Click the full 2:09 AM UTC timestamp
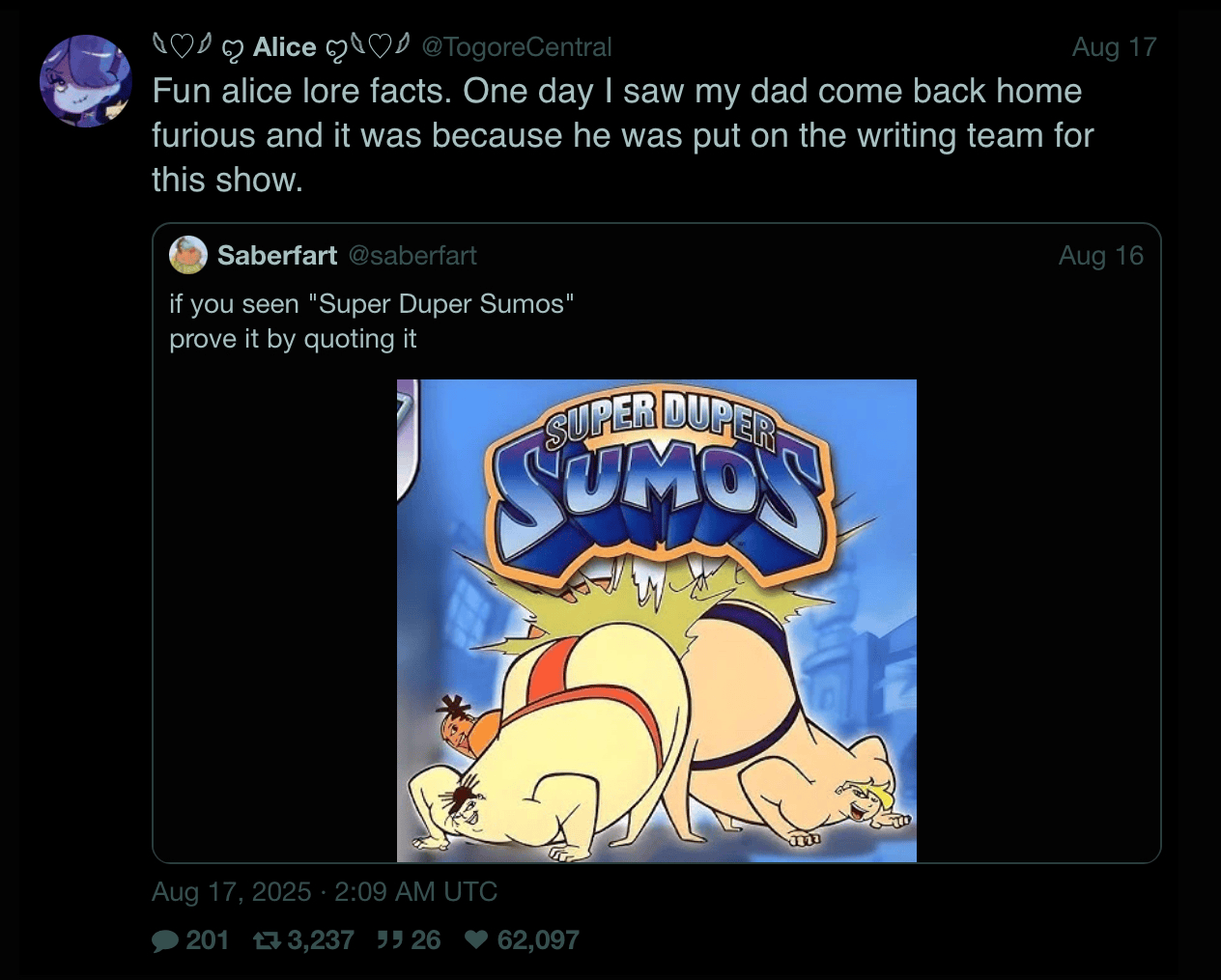This screenshot has width=1221, height=980. point(325,891)
